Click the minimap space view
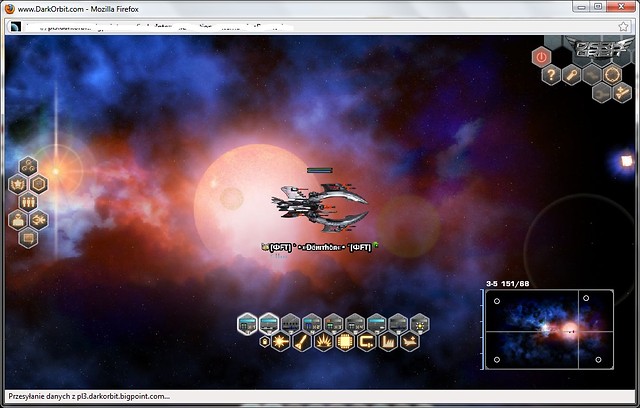 [549, 330]
